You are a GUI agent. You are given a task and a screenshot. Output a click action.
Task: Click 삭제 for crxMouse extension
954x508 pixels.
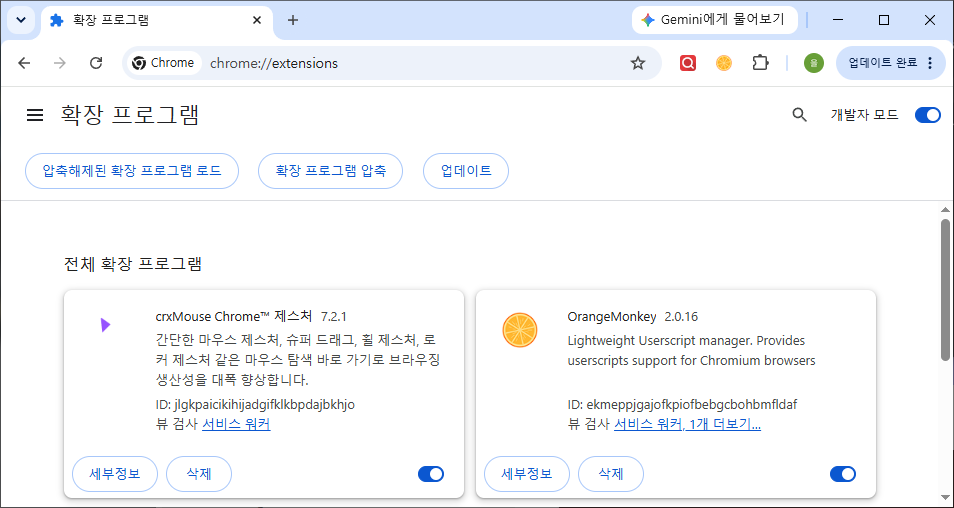(x=199, y=474)
